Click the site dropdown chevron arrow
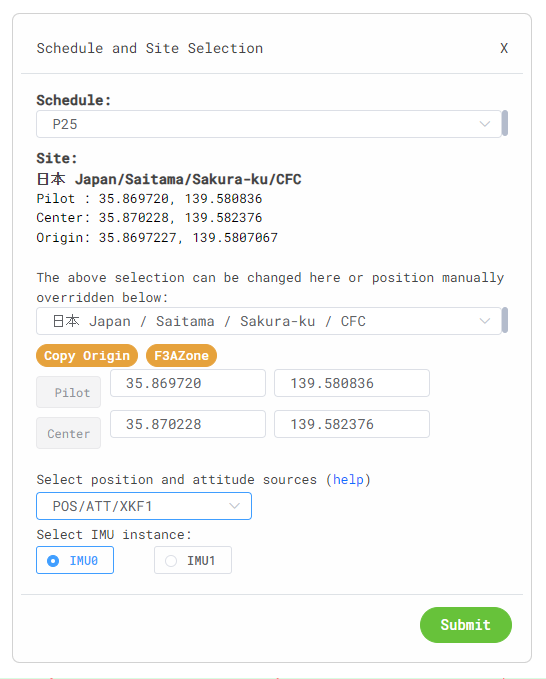The height and width of the screenshot is (679, 546). coord(485,321)
